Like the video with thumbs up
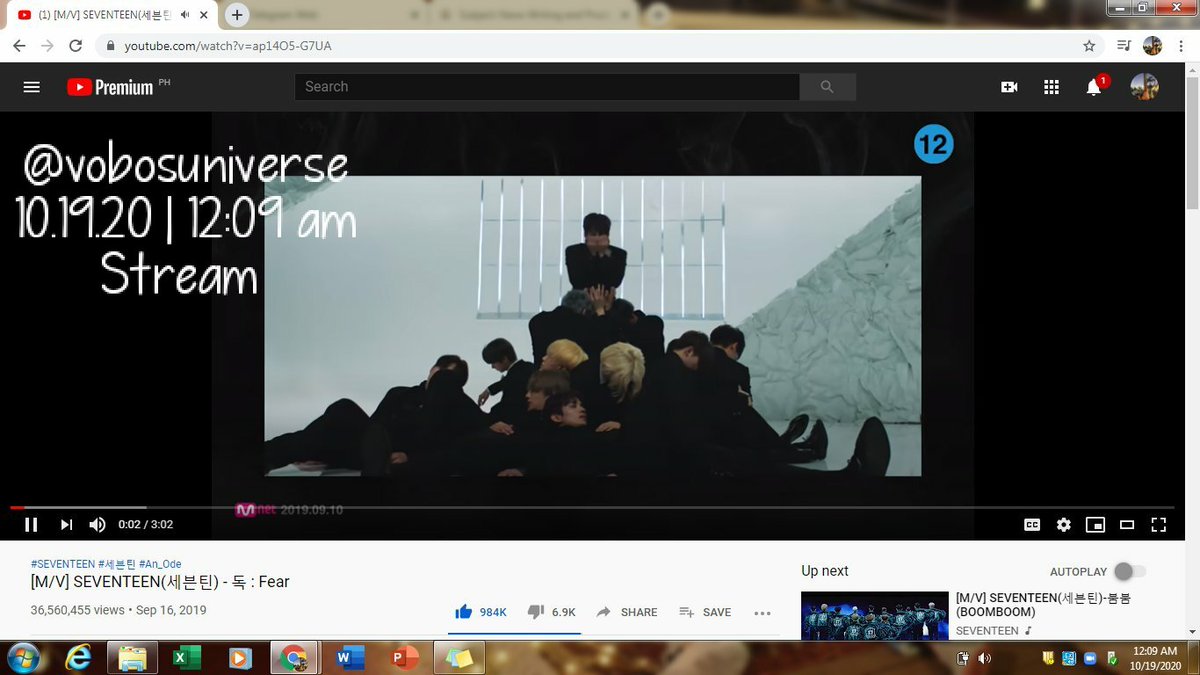 click(x=481, y=612)
